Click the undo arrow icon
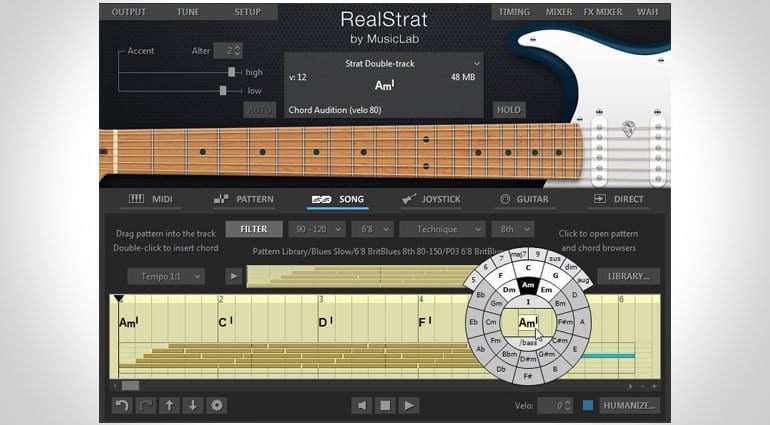Viewport: 770px width, 425px height. (122, 405)
